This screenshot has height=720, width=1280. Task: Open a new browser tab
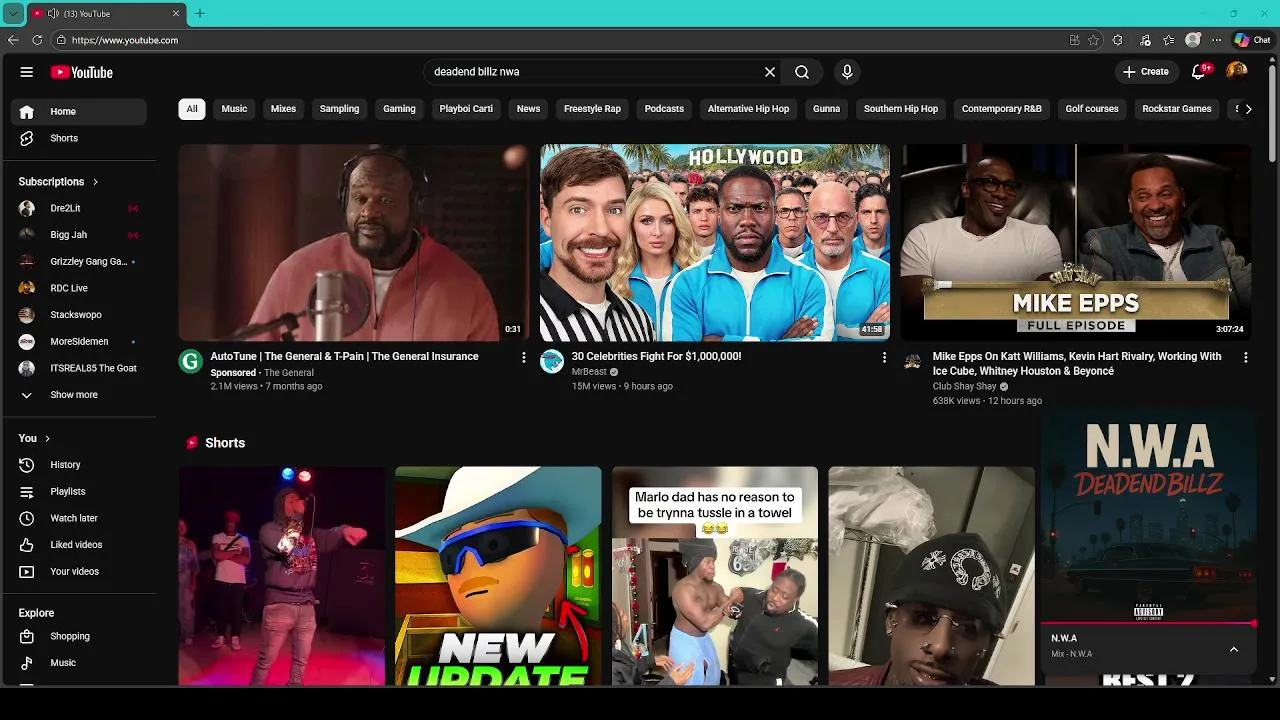(x=200, y=14)
